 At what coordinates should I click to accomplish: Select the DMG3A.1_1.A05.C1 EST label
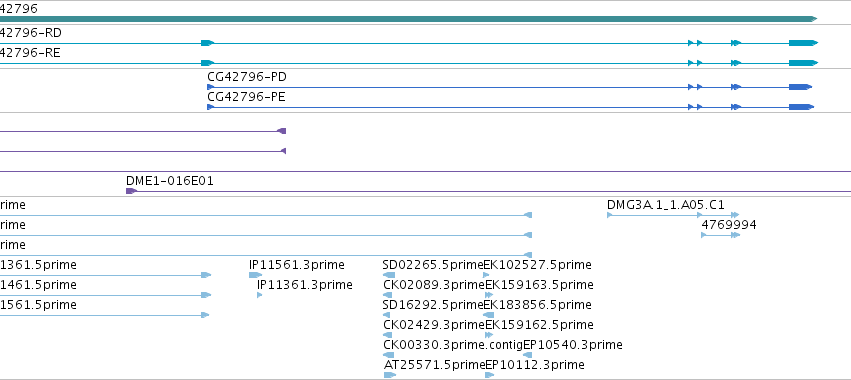coord(665,205)
